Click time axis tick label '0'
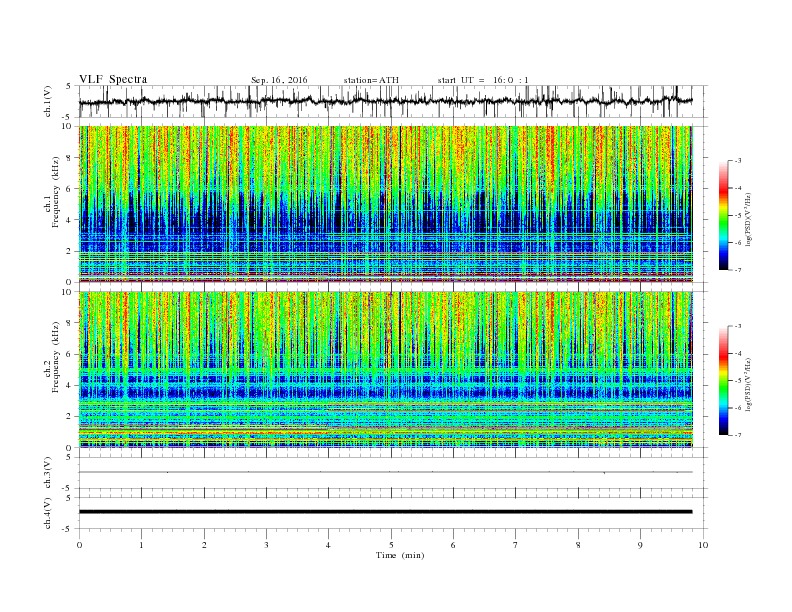This screenshot has height=612, width=792. point(79,545)
